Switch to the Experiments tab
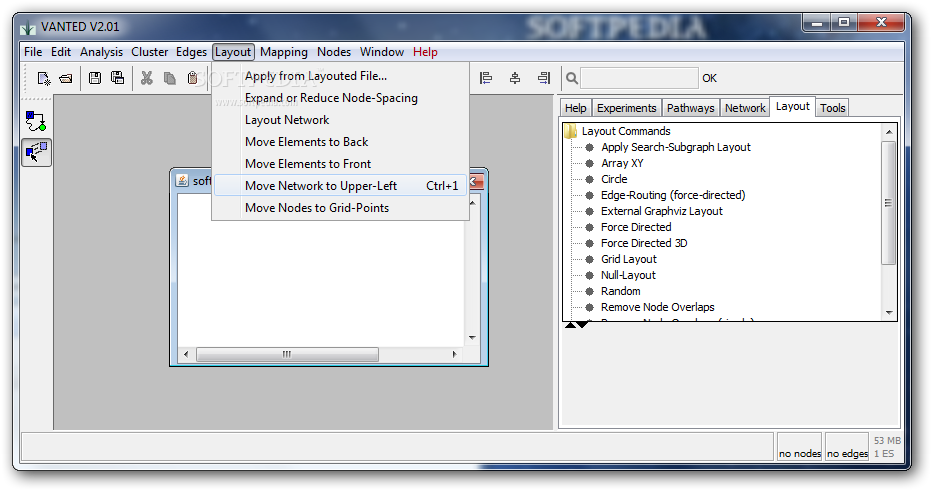 pyautogui.click(x=626, y=108)
